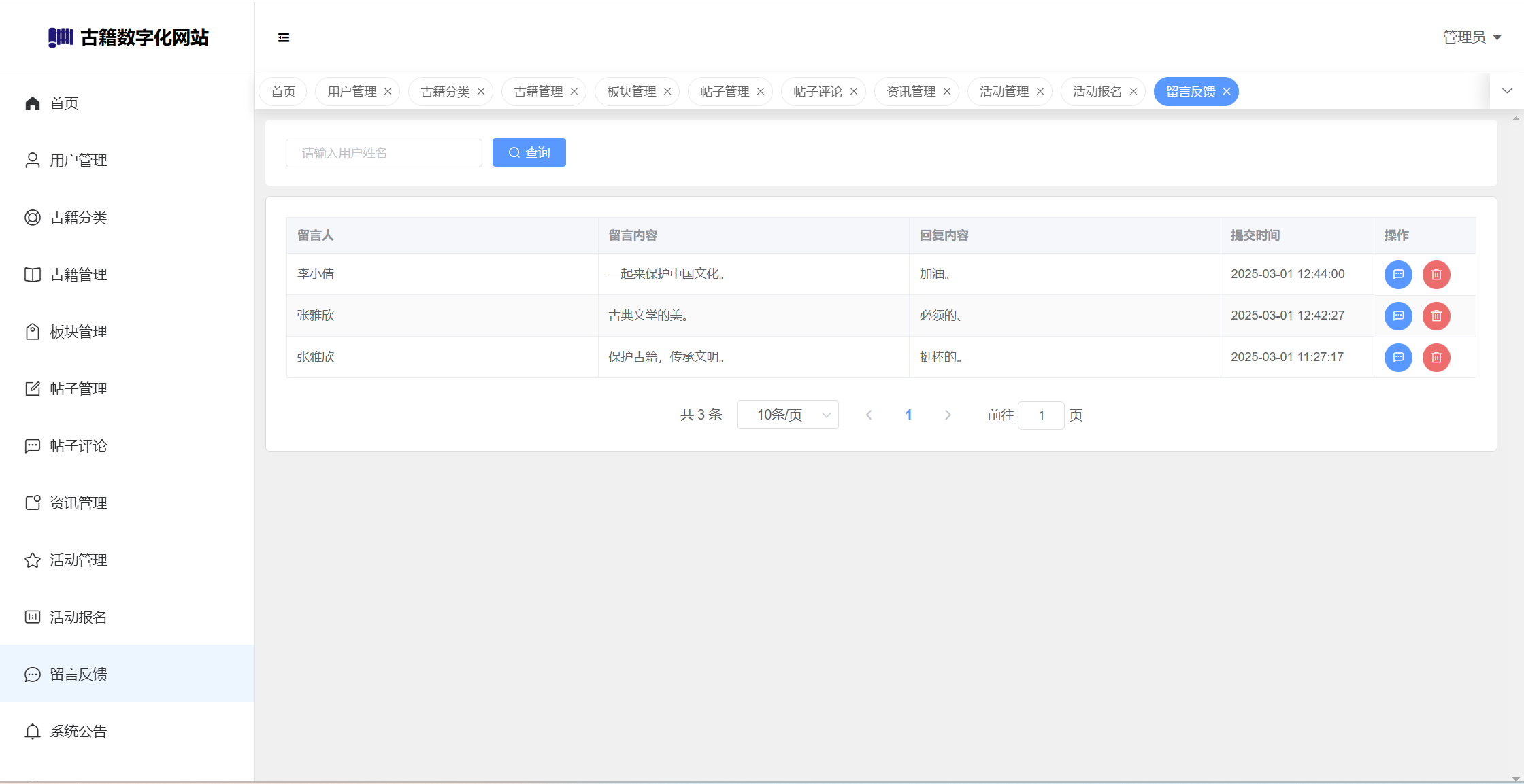Open 古籍分类 in the sidebar

click(x=78, y=218)
